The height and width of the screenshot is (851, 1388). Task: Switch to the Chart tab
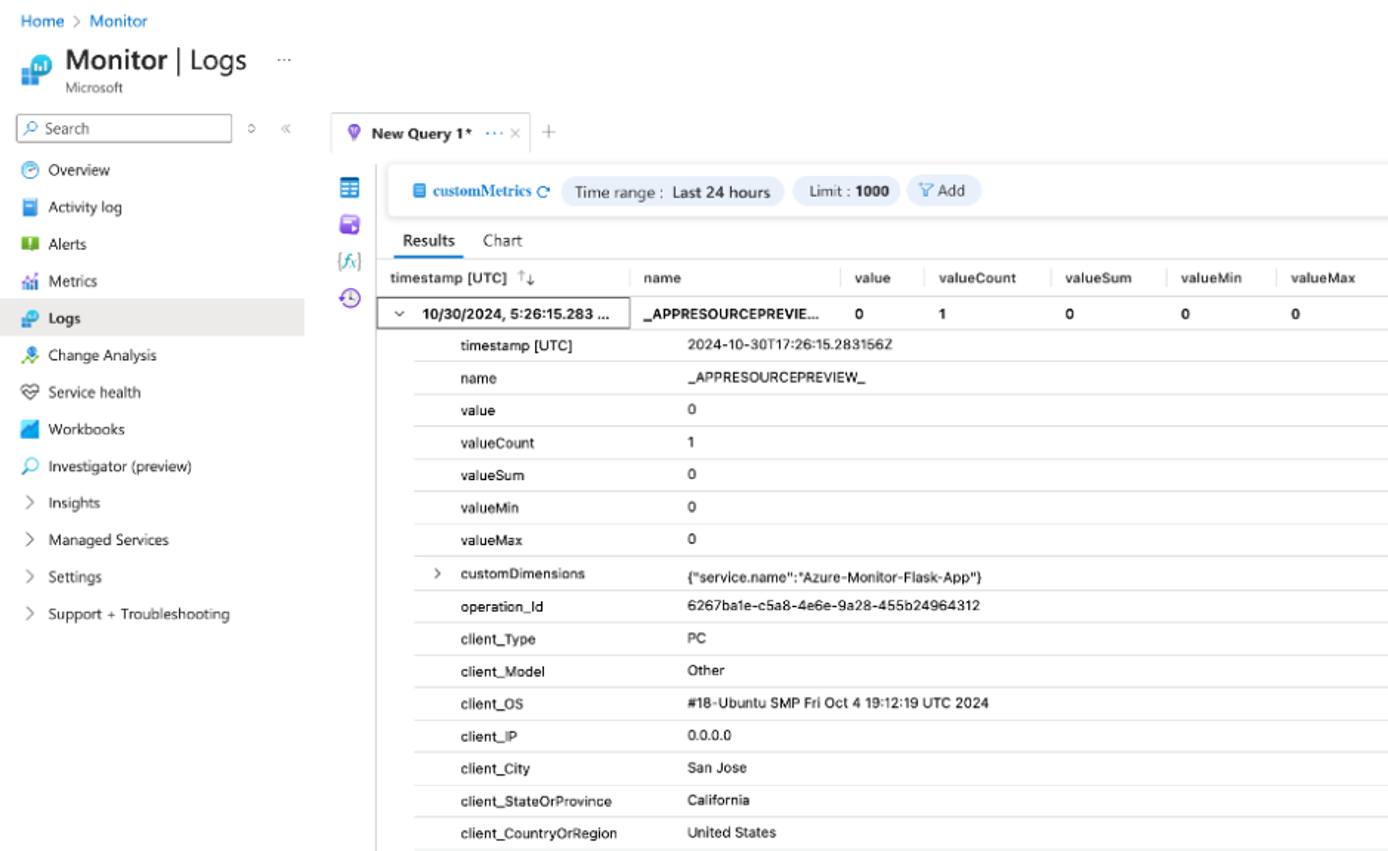[502, 240]
